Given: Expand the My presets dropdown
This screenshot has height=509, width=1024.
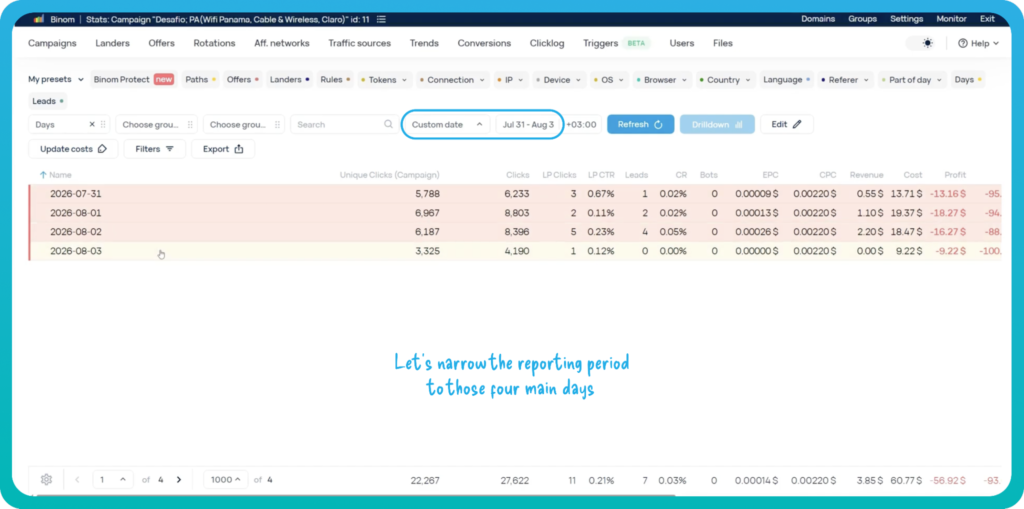Looking at the screenshot, I should [x=56, y=80].
